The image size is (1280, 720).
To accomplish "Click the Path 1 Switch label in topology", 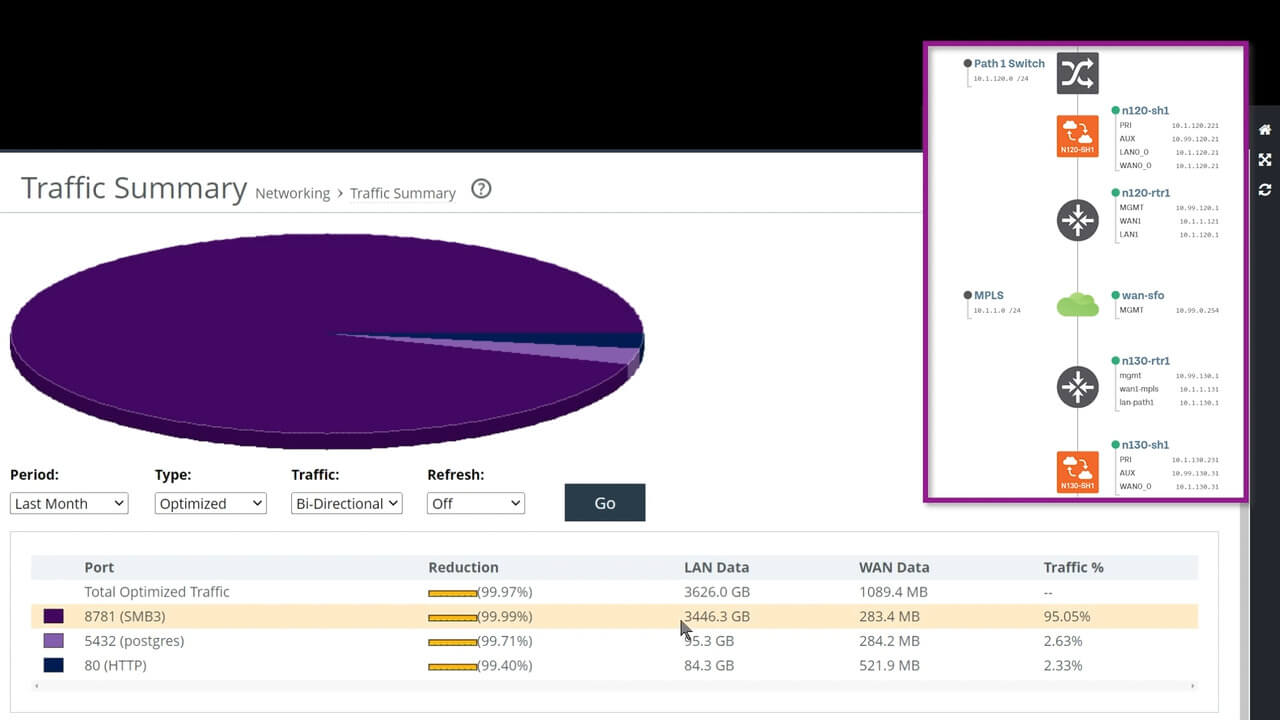I will [x=1009, y=63].
